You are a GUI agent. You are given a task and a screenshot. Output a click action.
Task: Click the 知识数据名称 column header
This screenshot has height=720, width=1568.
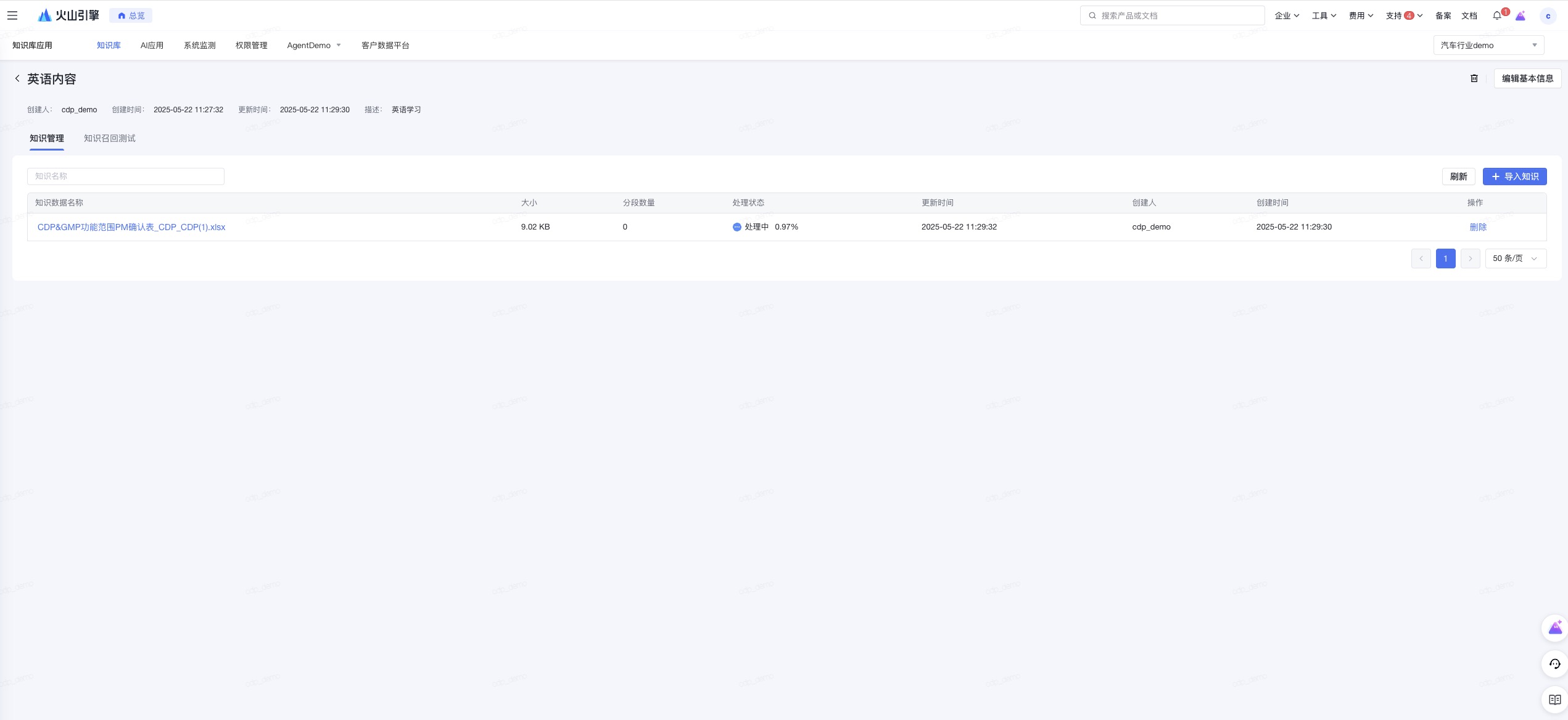59,203
